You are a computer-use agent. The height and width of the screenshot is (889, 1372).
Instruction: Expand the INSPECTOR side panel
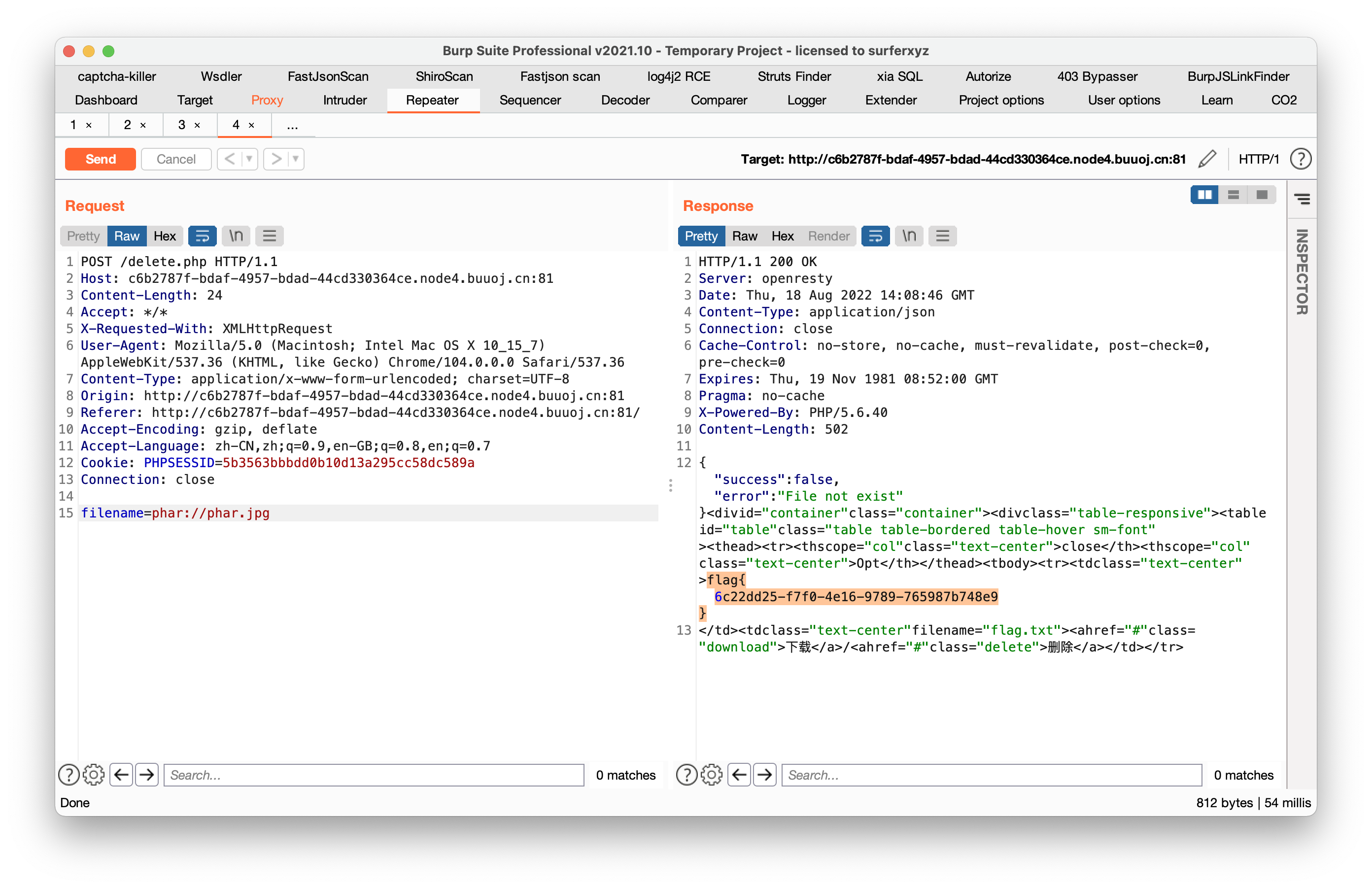point(1301,271)
